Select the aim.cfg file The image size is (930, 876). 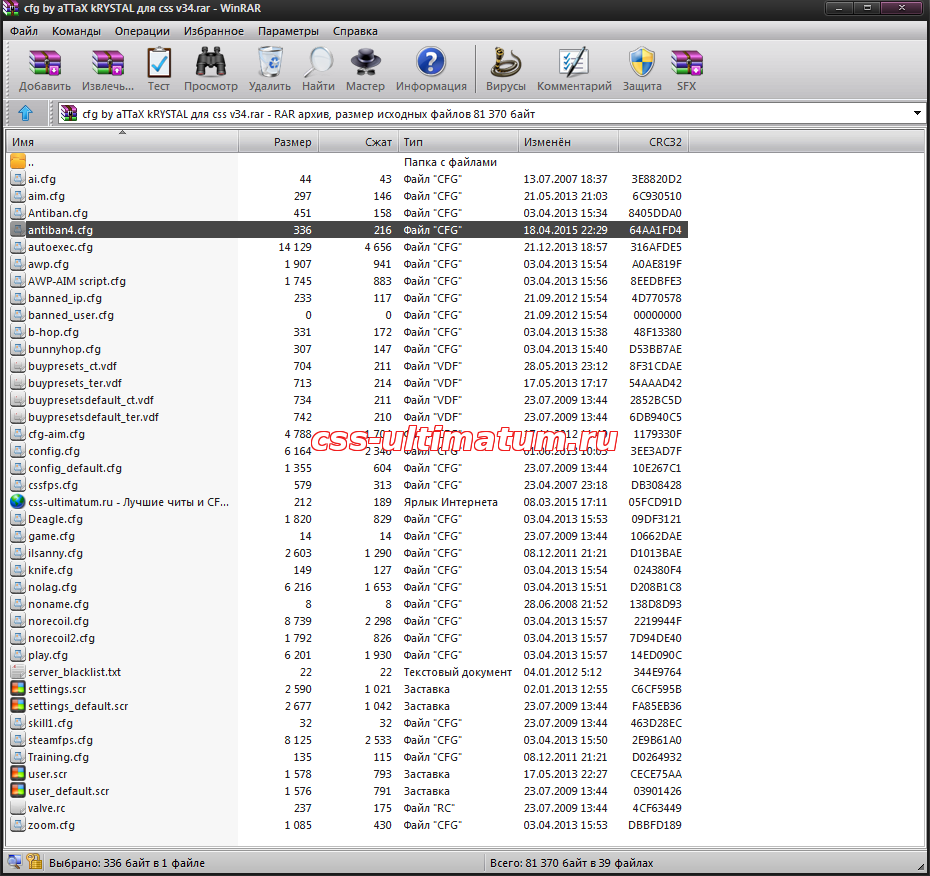click(x=46, y=196)
